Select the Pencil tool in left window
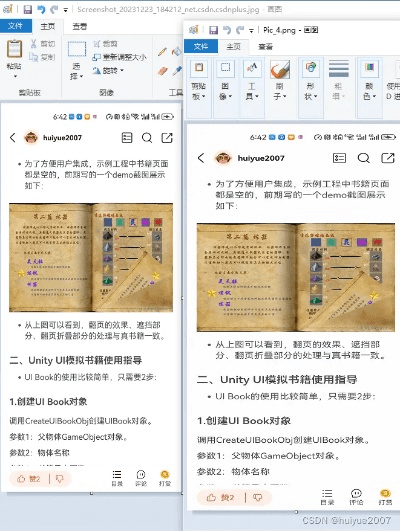400x531 pixels. [x=162, y=51]
